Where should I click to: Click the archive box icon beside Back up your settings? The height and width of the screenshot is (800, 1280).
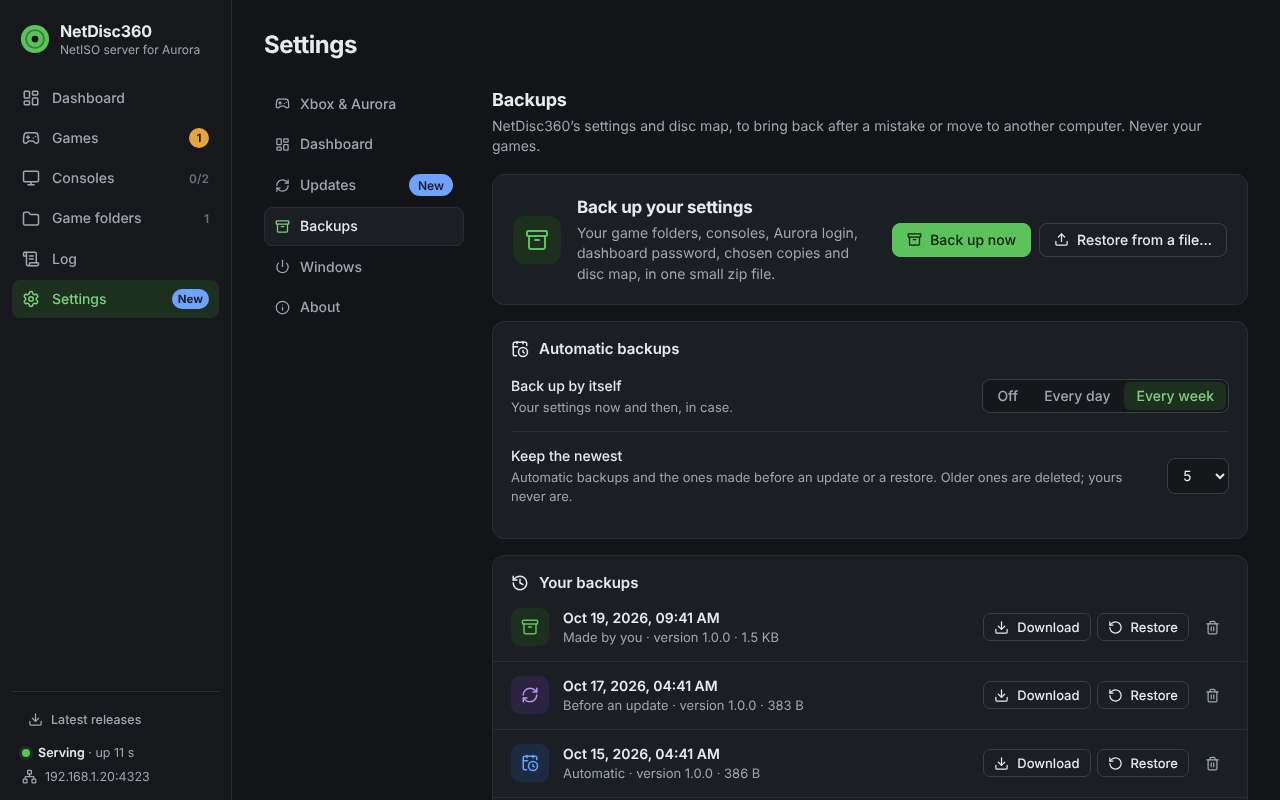[x=537, y=240]
